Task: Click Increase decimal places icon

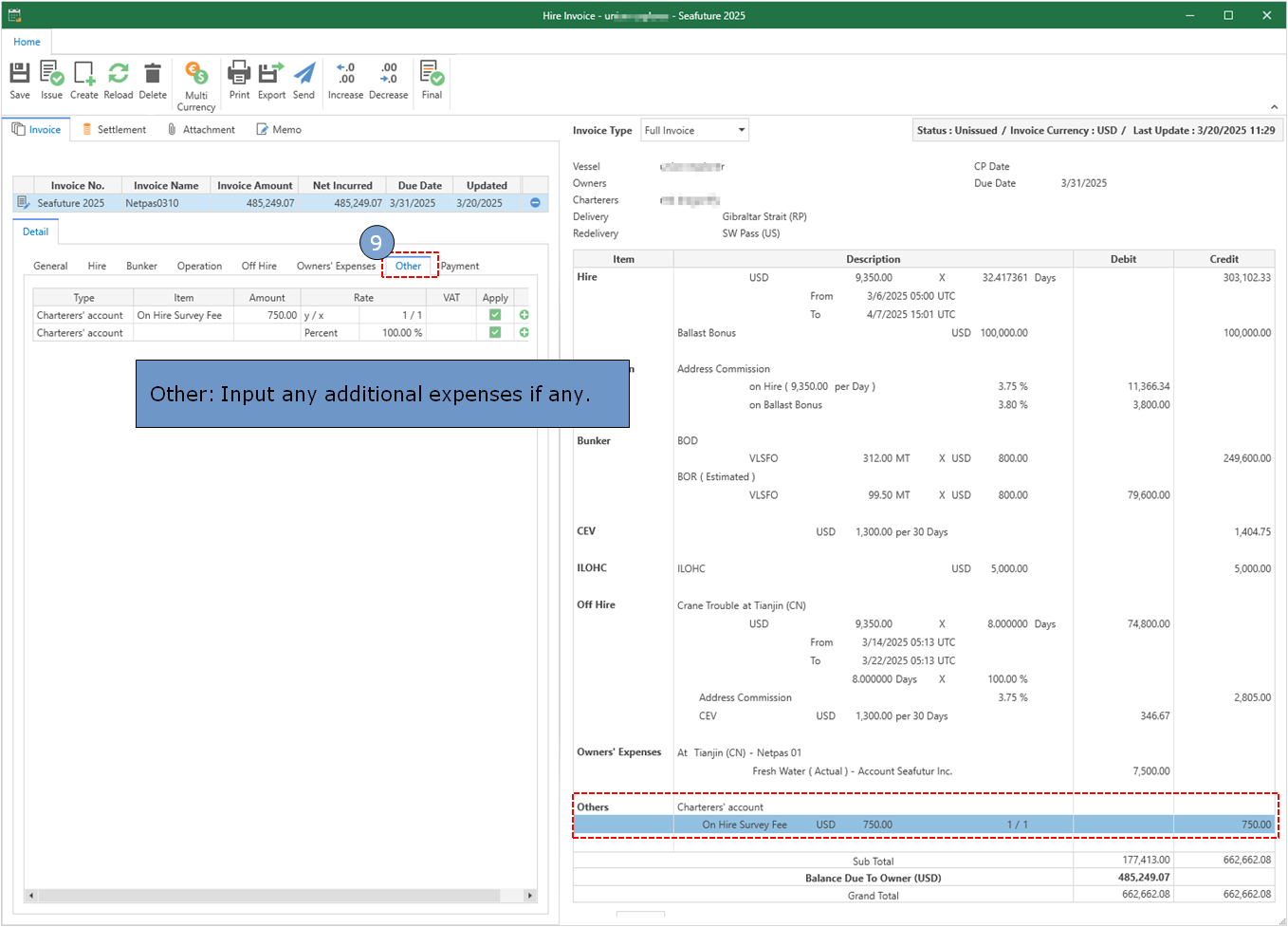Action: pyautogui.click(x=345, y=74)
